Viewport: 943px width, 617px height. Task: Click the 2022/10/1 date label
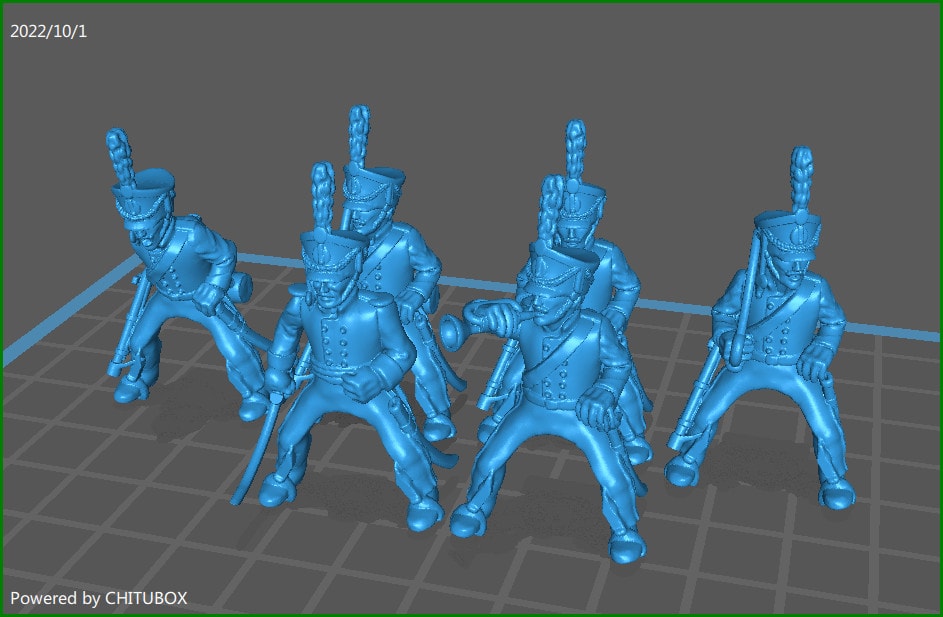click(49, 31)
